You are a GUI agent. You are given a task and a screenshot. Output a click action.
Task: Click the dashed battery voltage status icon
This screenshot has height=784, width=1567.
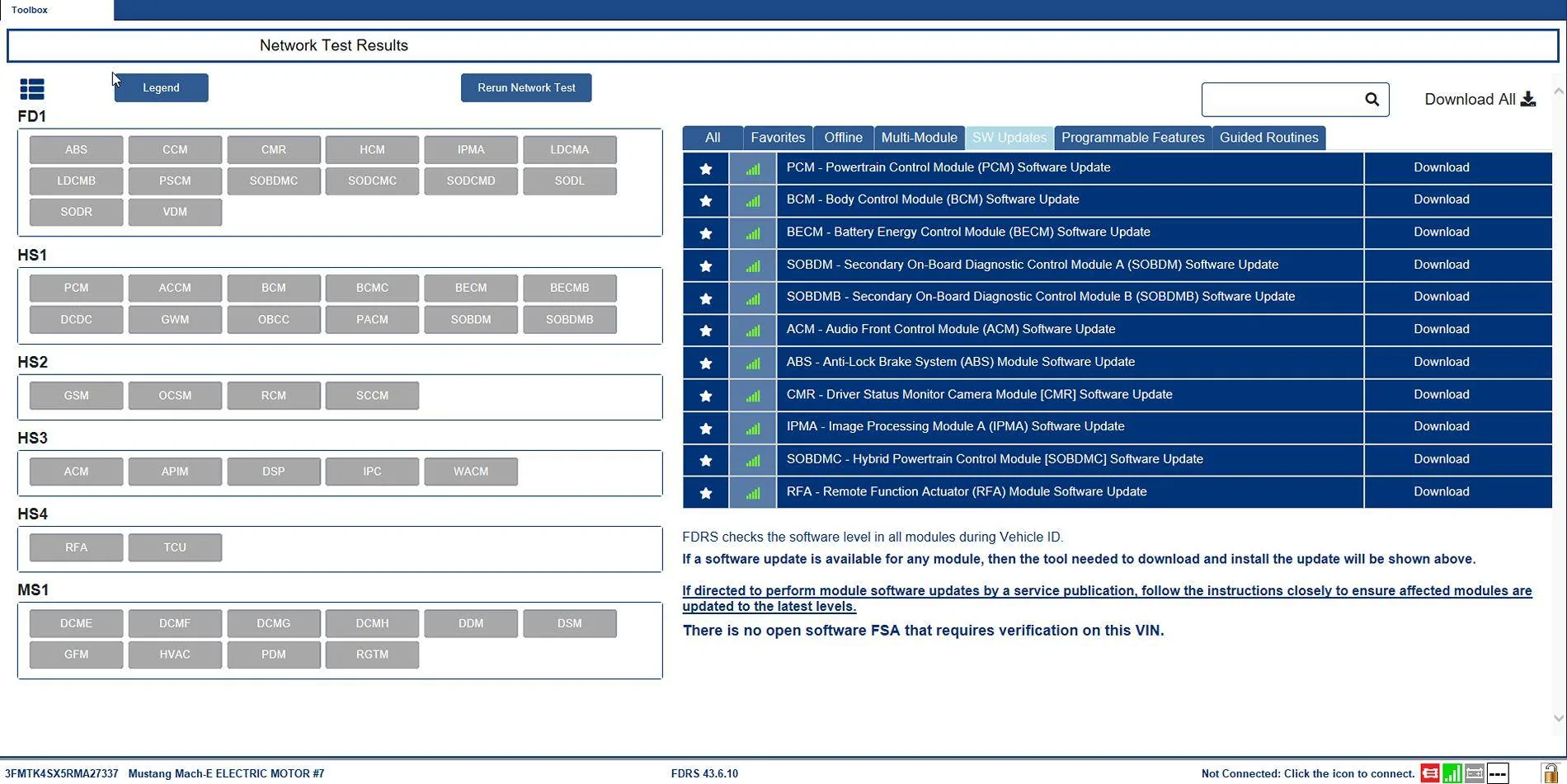[x=1498, y=773]
